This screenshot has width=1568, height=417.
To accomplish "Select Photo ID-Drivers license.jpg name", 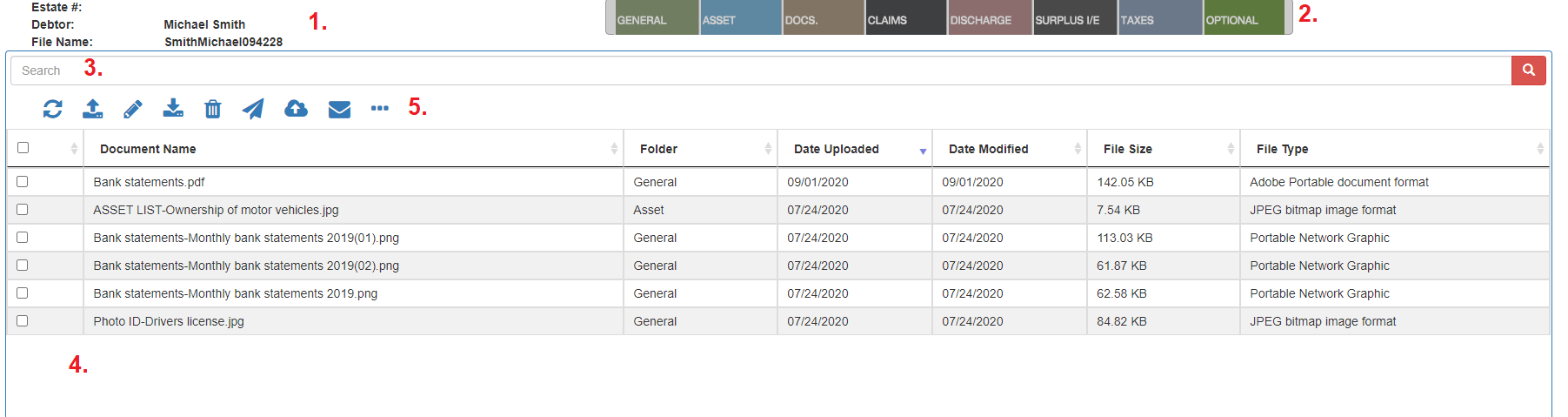I will pos(169,321).
